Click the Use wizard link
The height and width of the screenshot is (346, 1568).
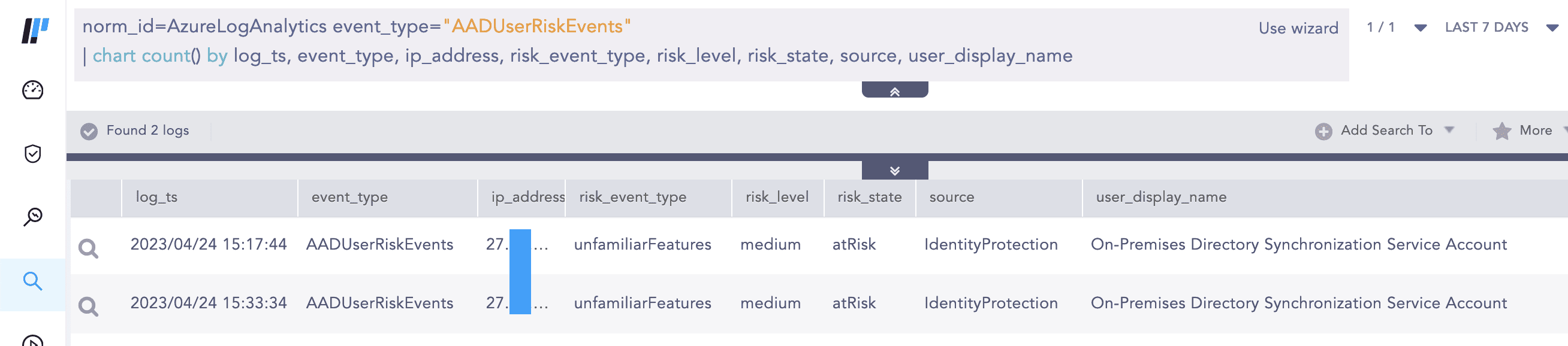click(1298, 28)
